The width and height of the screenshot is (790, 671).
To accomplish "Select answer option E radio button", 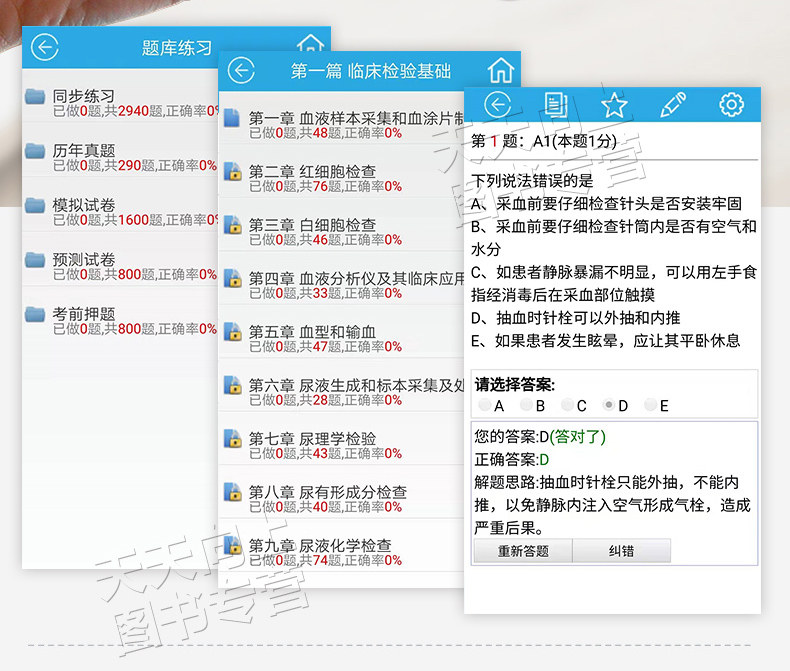I will click(650, 405).
